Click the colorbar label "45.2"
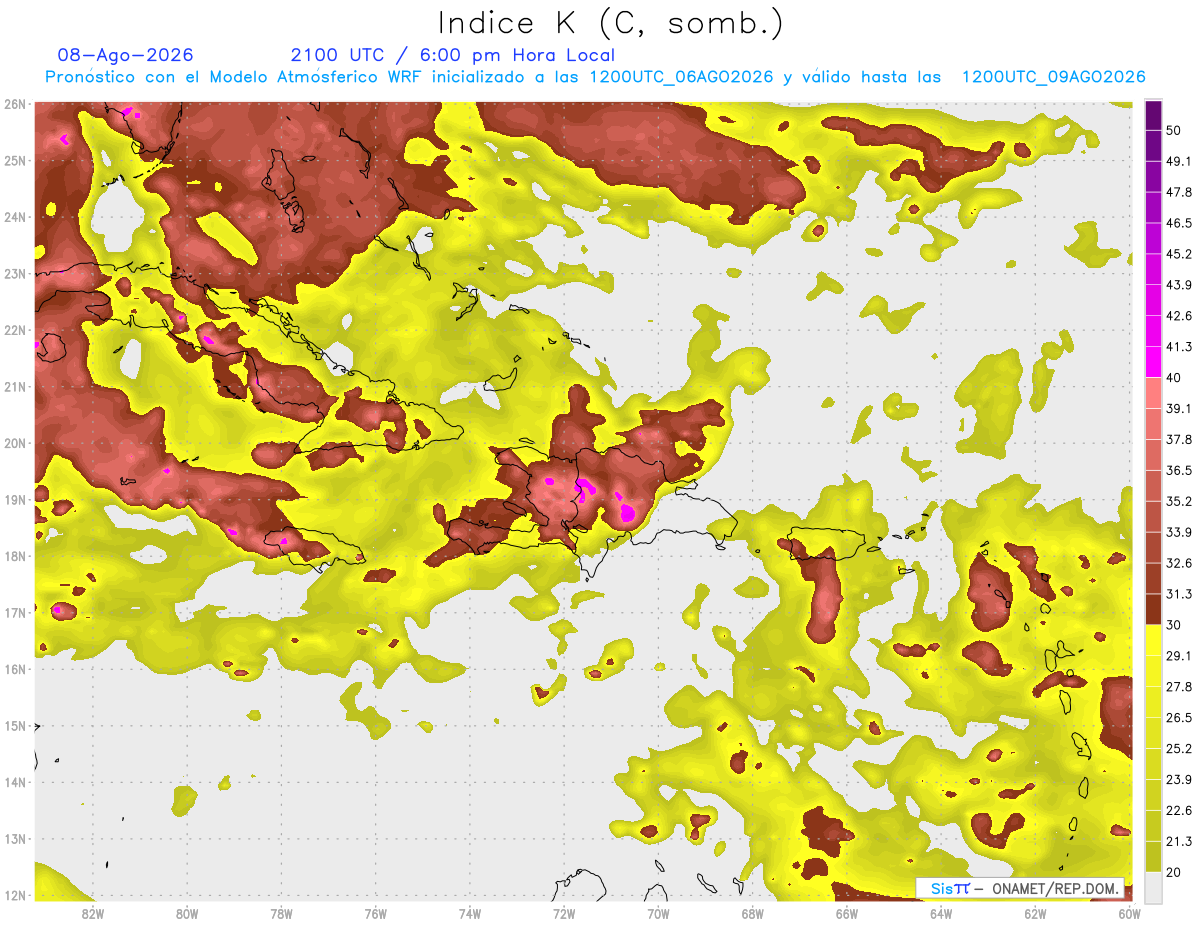 pyautogui.click(x=1178, y=254)
